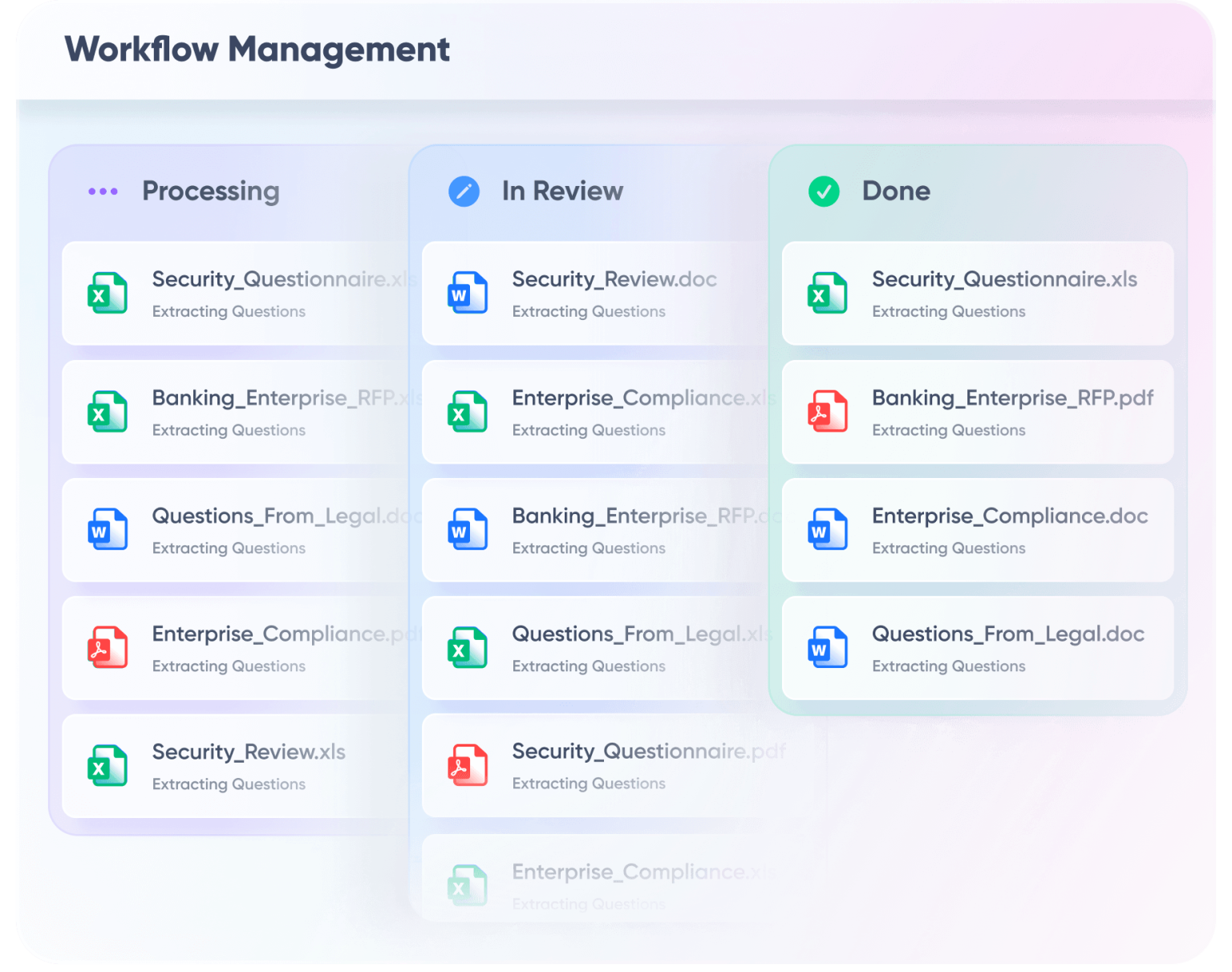
Task: Click the three-dot icon on the Processing column
Action: coord(103,192)
